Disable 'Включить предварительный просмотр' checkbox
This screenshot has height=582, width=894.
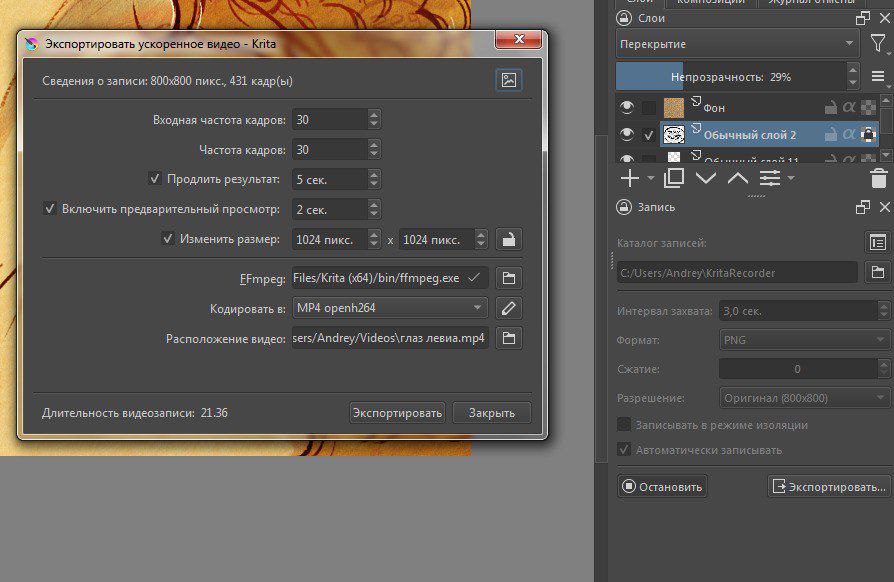pyautogui.click(x=49, y=209)
